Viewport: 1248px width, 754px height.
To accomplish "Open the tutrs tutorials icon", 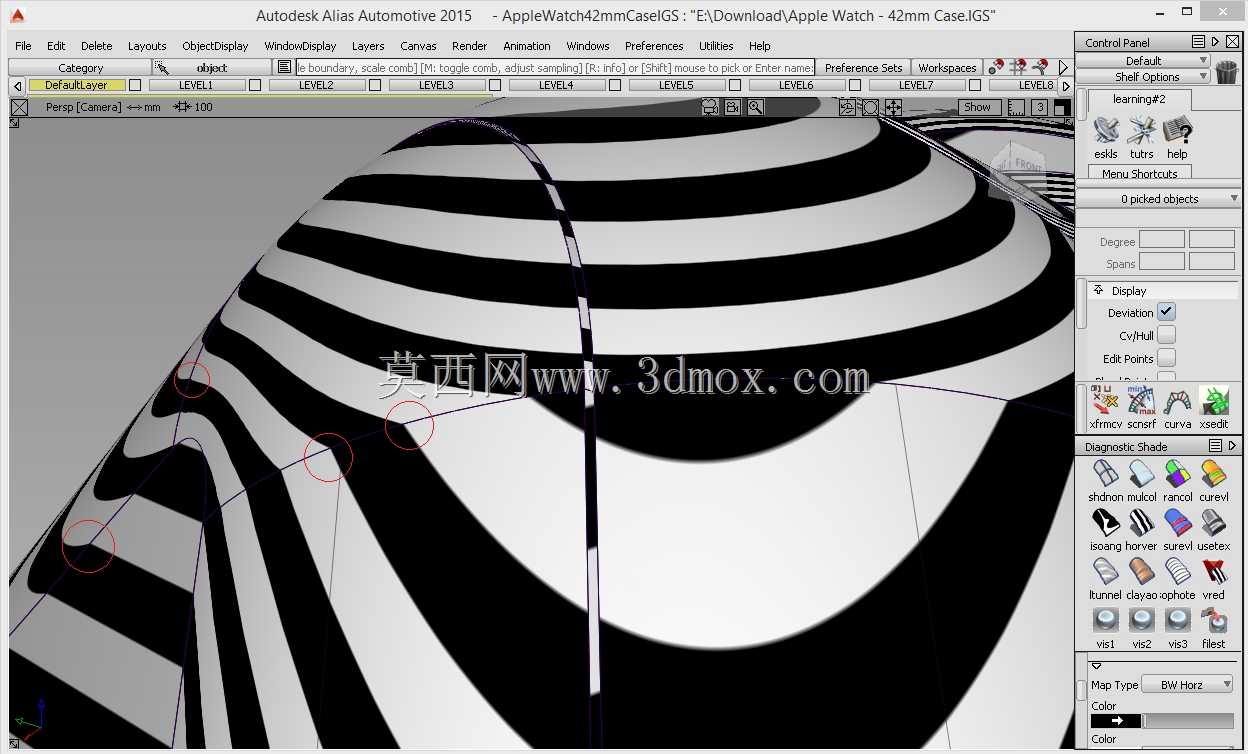I will click(1141, 131).
